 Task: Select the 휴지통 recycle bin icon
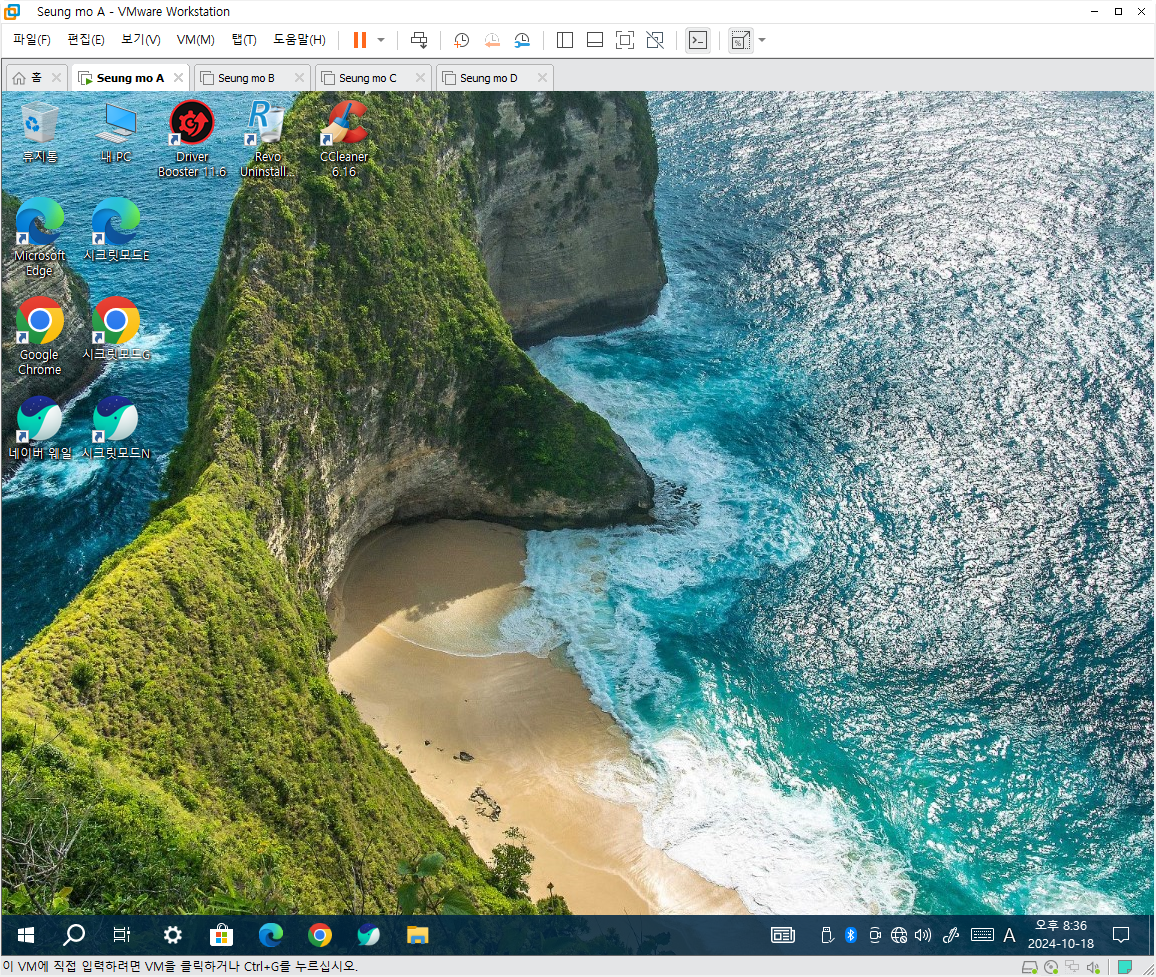click(39, 133)
